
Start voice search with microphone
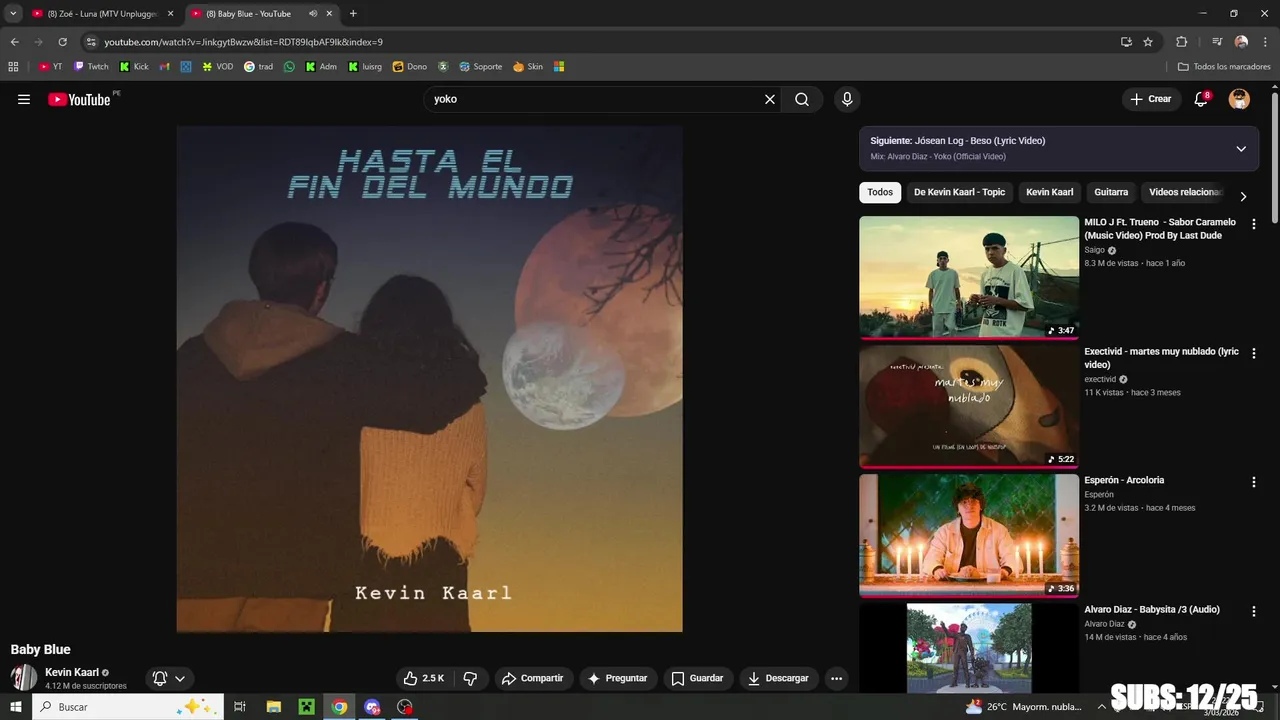[x=847, y=99]
